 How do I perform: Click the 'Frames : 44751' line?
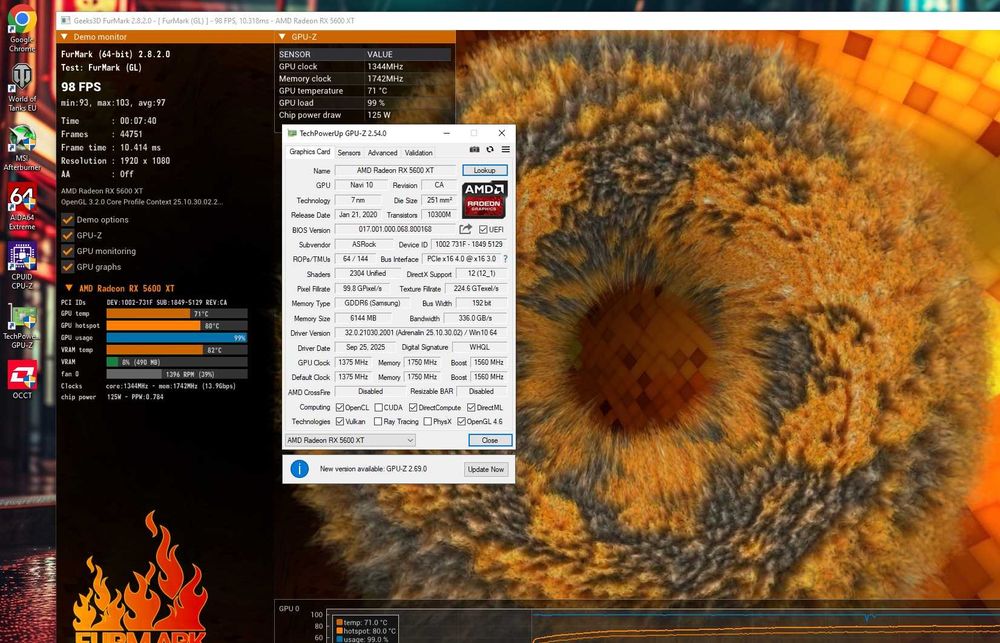102,134
